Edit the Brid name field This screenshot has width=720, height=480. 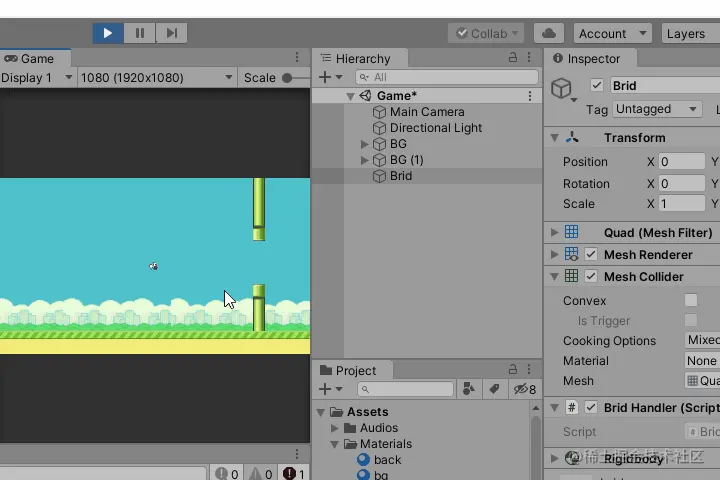pos(665,85)
